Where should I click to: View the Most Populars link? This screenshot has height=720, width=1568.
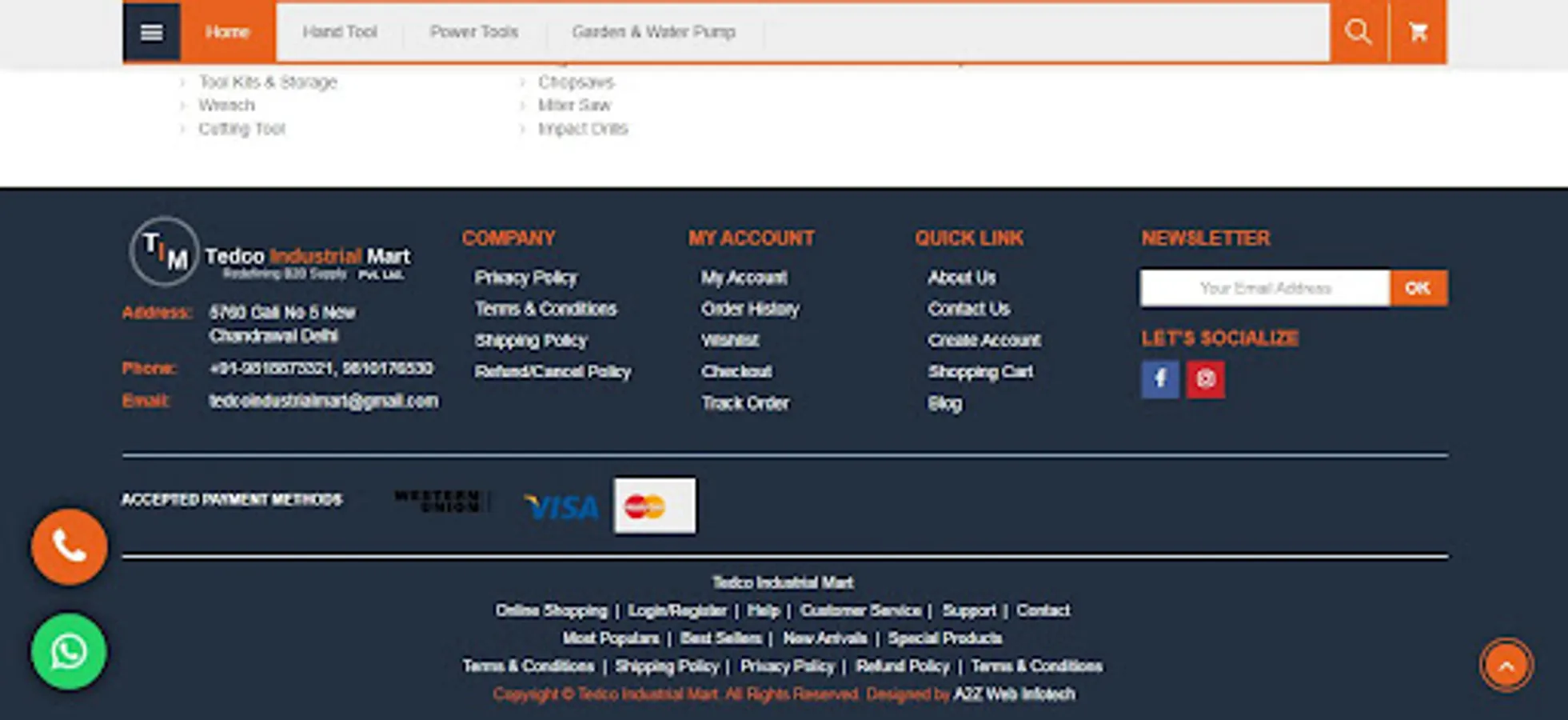coord(611,638)
